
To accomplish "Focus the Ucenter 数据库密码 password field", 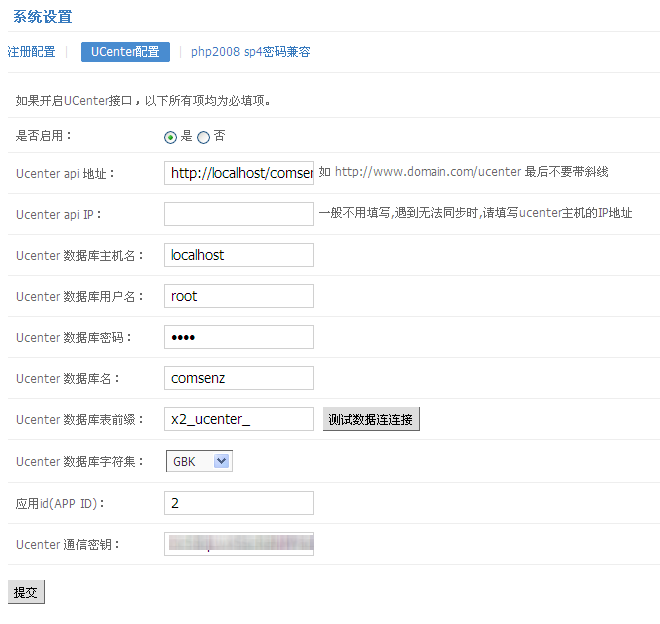I will pos(238,337).
